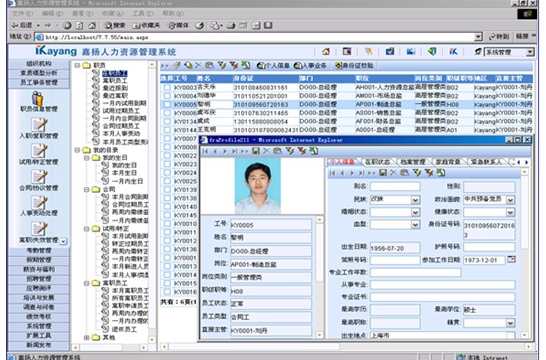Open the 民族 dropdown in profile form

click(x=415, y=200)
